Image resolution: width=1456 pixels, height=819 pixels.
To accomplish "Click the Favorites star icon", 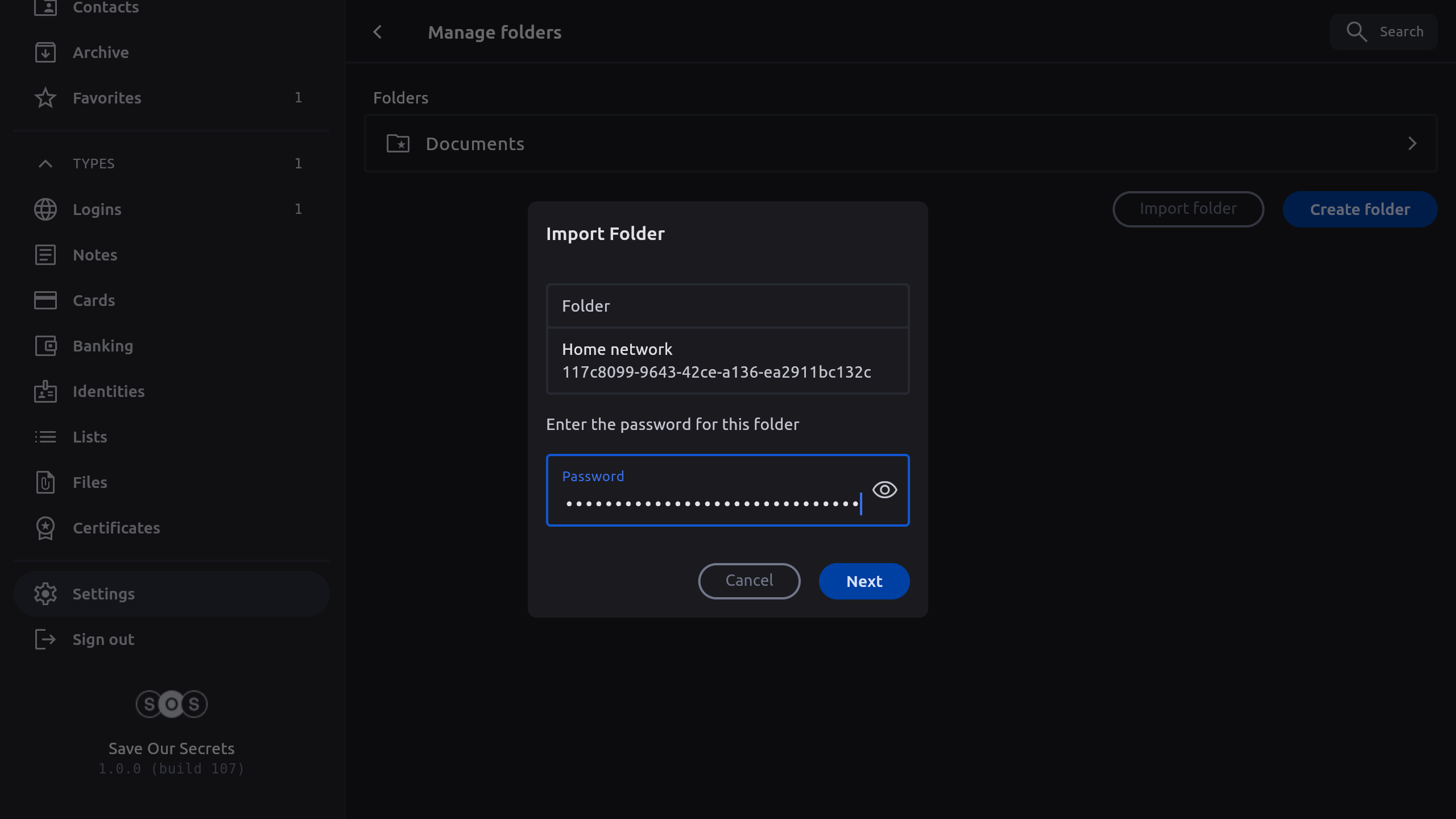I will point(45,98).
